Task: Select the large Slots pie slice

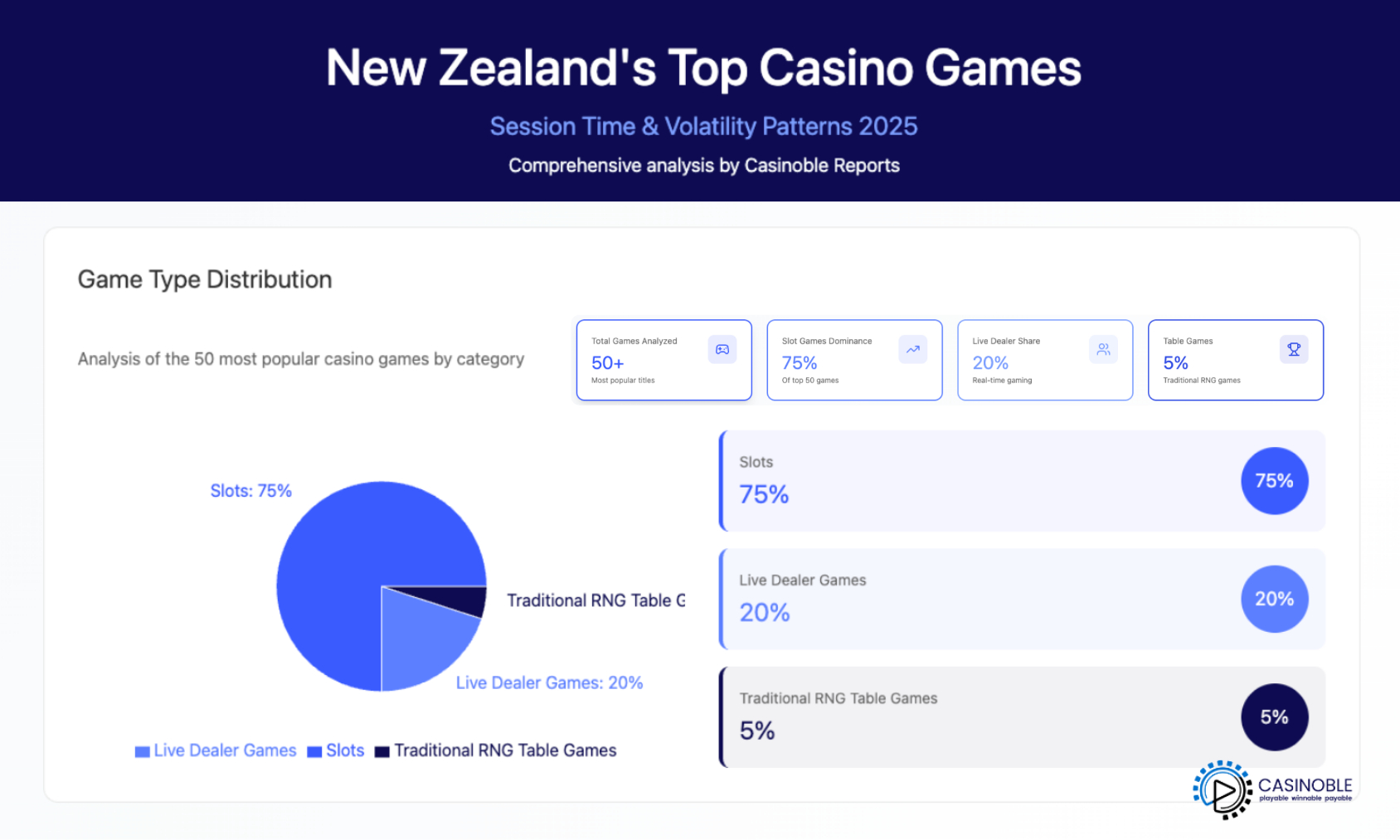Action: pos(348,564)
